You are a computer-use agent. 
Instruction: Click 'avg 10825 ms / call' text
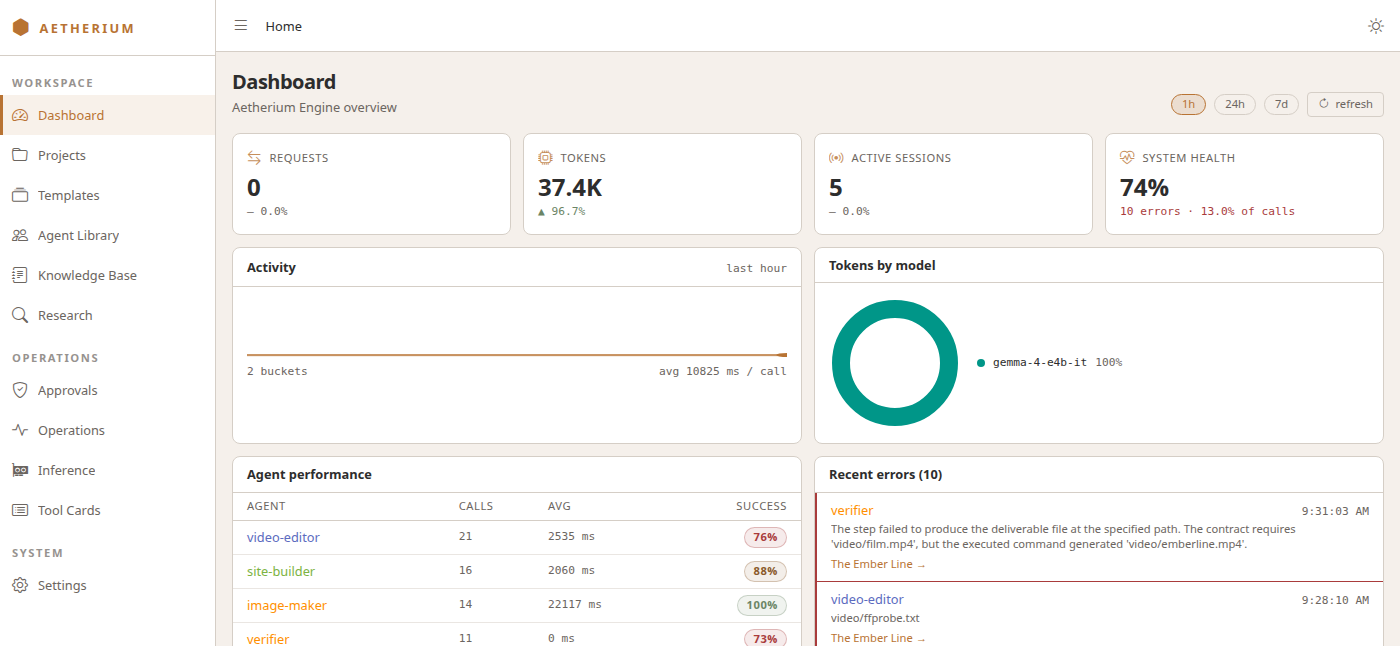pyautogui.click(x=723, y=371)
